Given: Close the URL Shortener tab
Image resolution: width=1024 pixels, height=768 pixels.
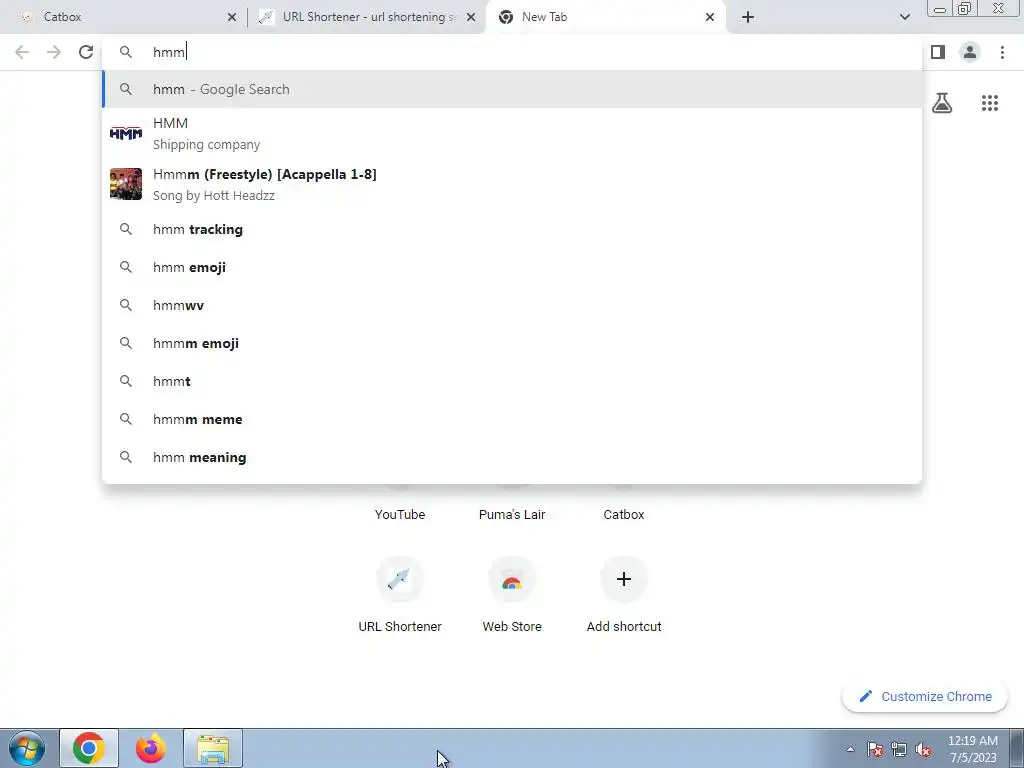Looking at the screenshot, I should pos(471,17).
